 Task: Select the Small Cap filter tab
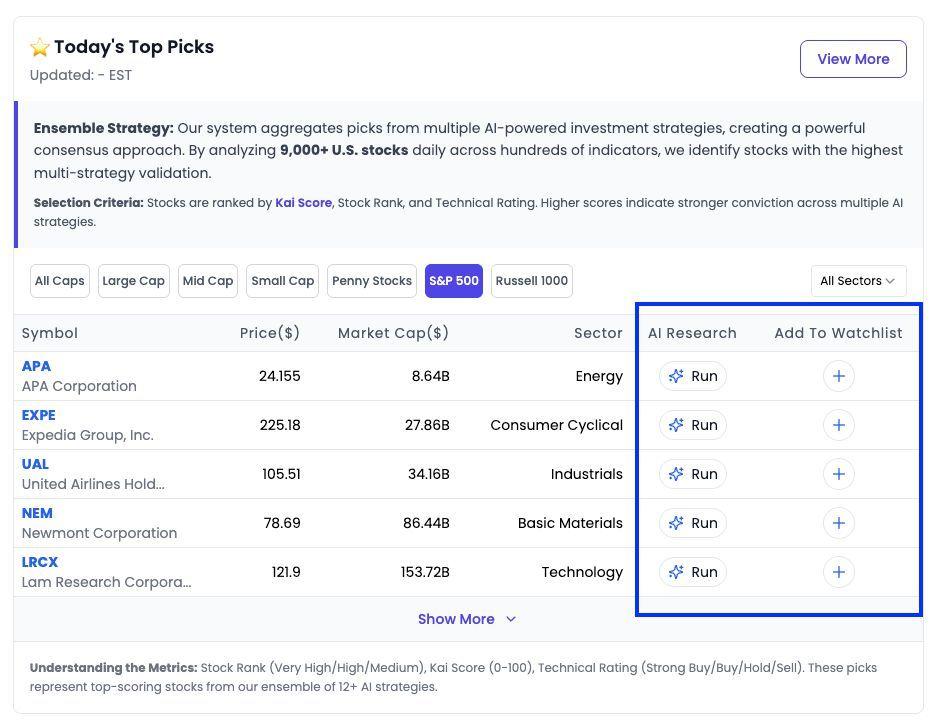click(282, 281)
